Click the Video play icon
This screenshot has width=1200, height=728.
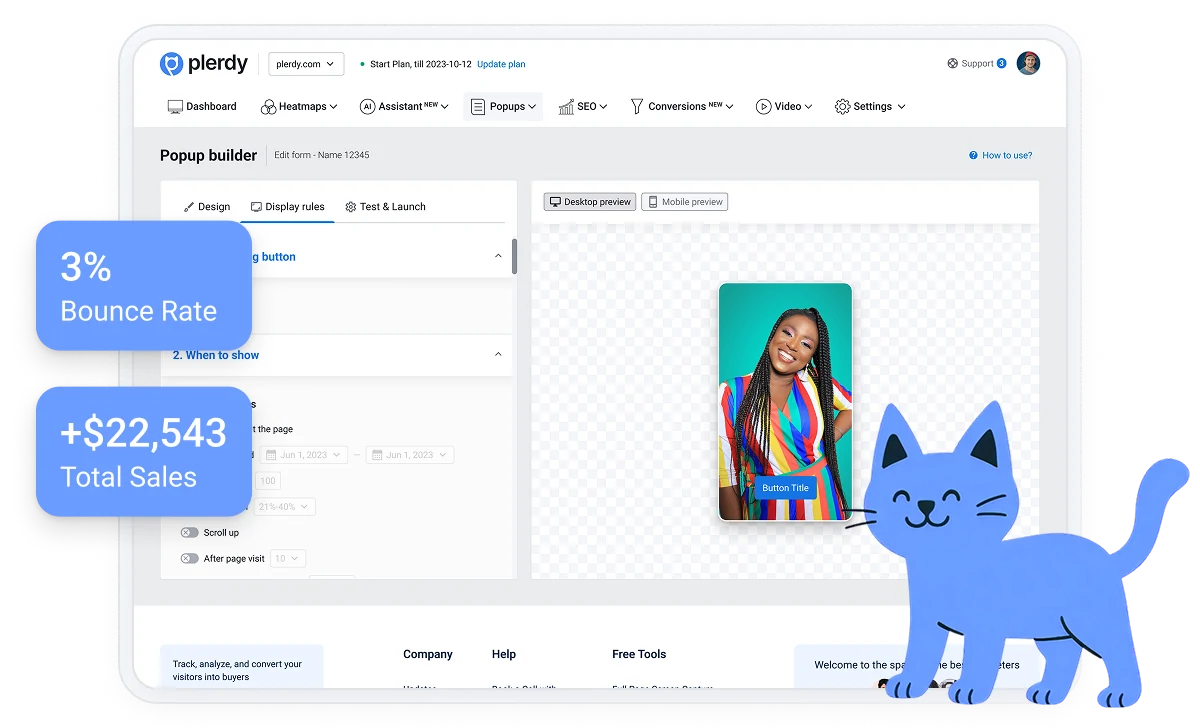click(x=763, y=107)
